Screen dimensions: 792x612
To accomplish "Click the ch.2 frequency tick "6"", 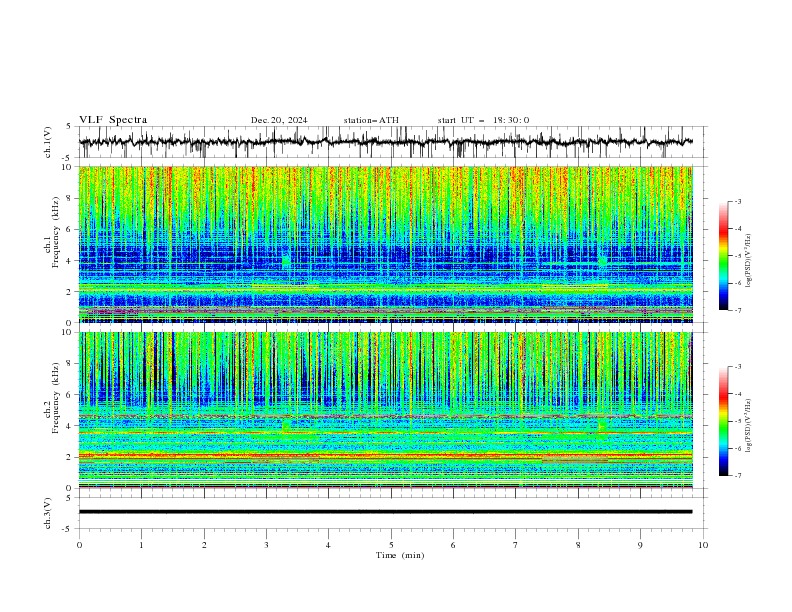I will coord(71,395).
